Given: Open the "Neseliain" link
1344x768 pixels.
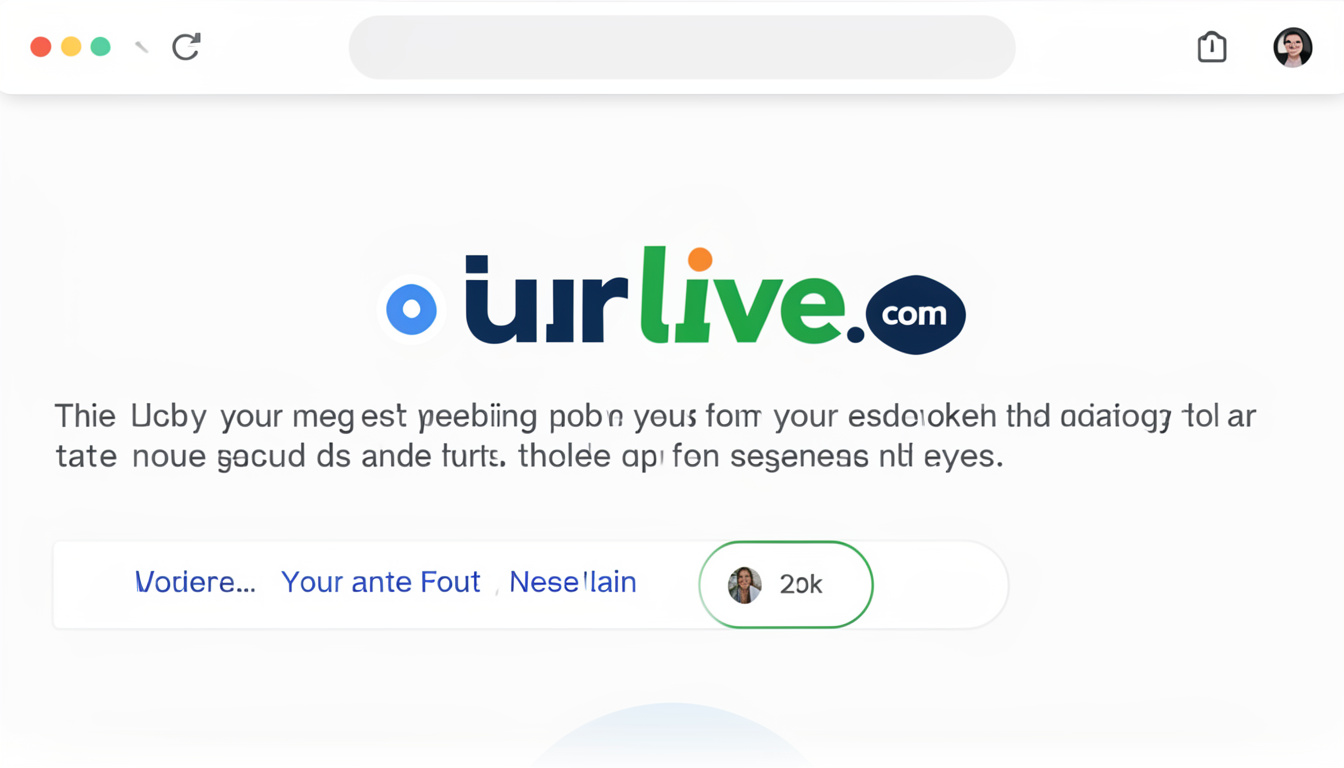Looking at the screenshot, I should point(573,582).
